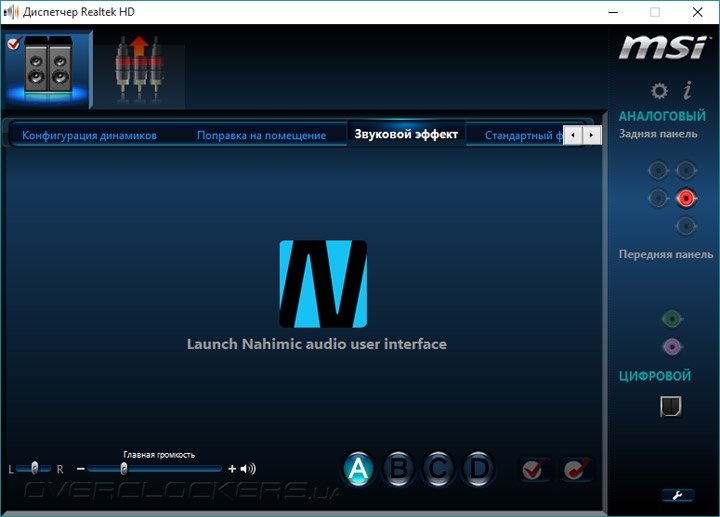The image size is (720, 517).
Task: Click the ЦИФРОВОЙ heading
Action: [655, 376]
